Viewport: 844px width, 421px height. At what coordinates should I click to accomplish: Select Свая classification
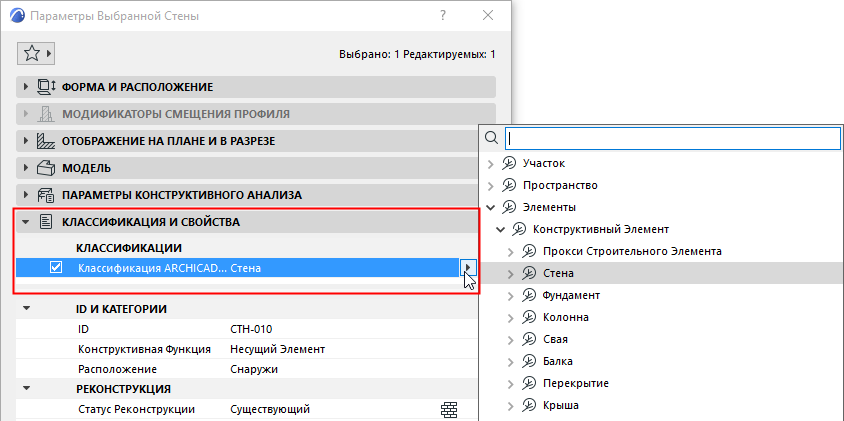pyautogui.click(x=555, y=339)
